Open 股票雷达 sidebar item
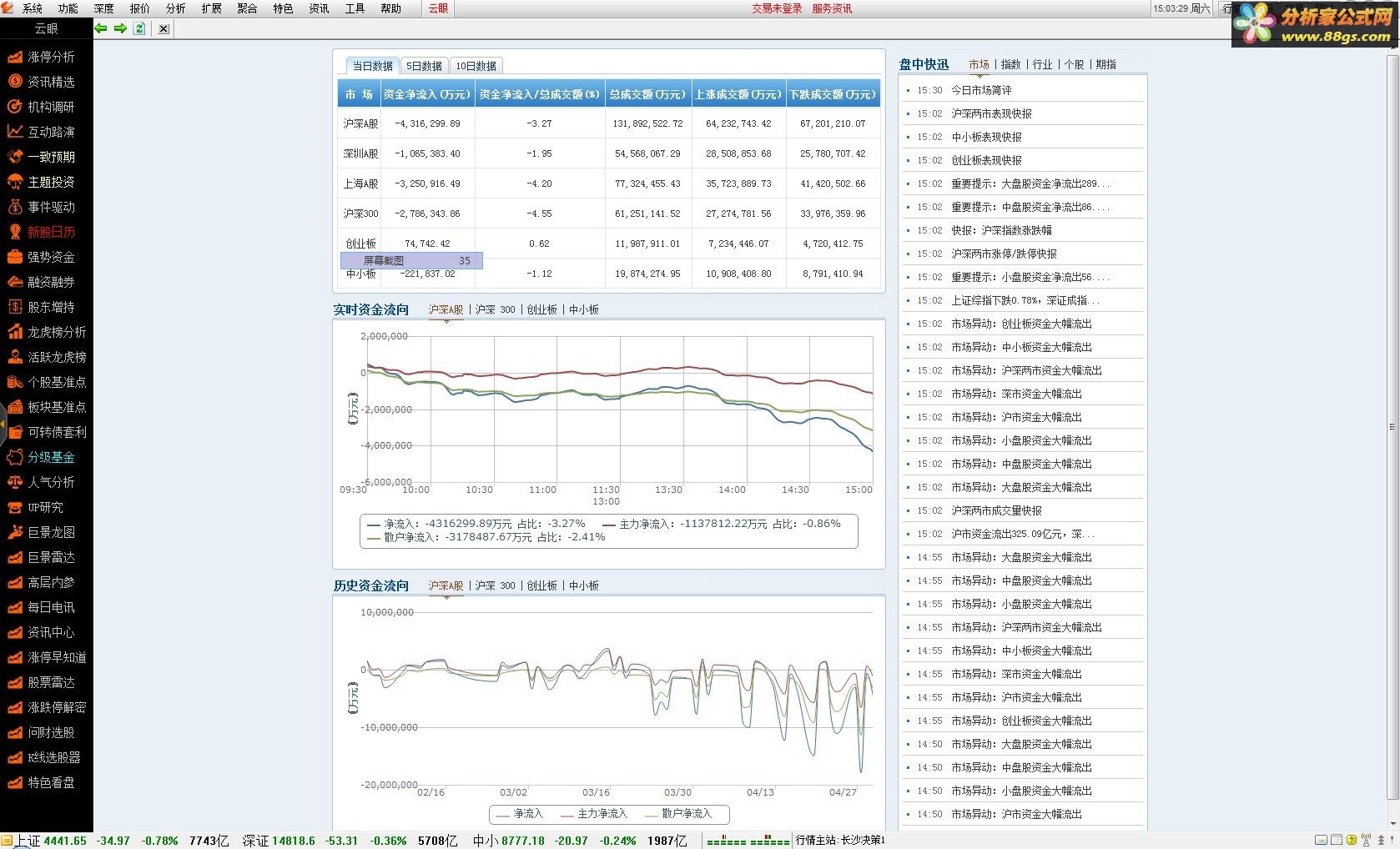The image size is (1400, 849). coord(42,682)
